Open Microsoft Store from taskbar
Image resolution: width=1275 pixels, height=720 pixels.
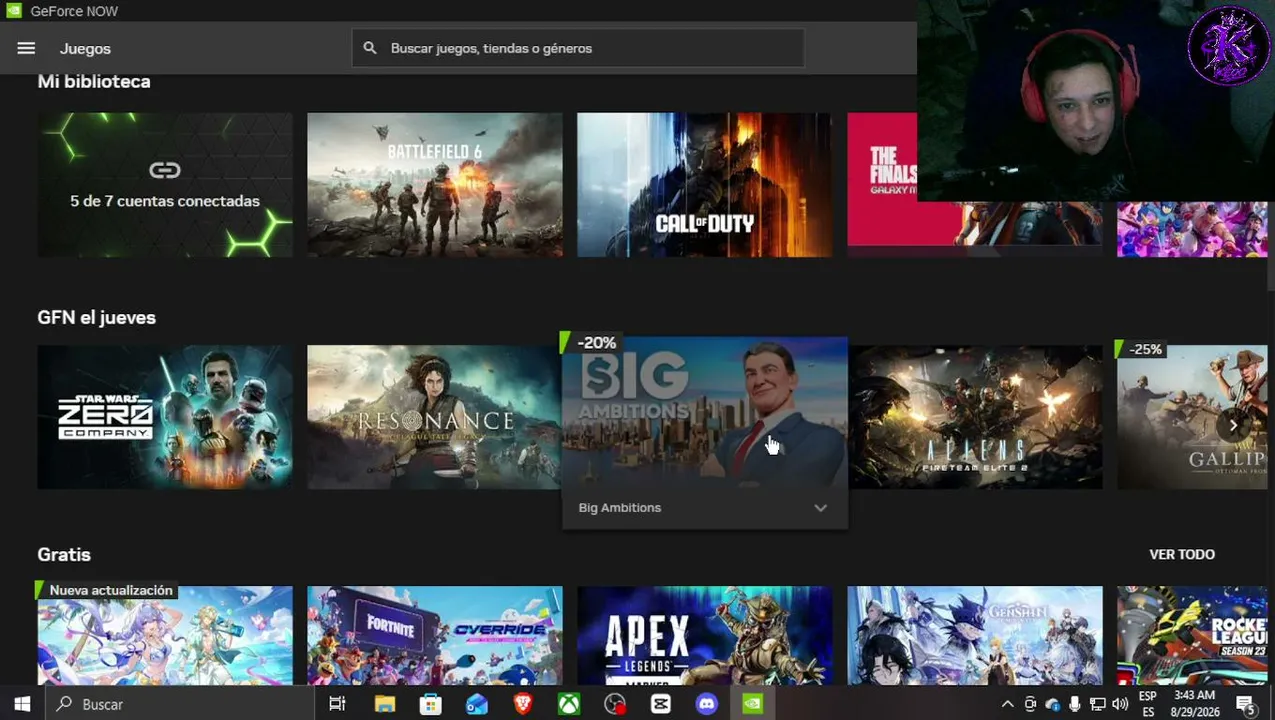[431, 704]
